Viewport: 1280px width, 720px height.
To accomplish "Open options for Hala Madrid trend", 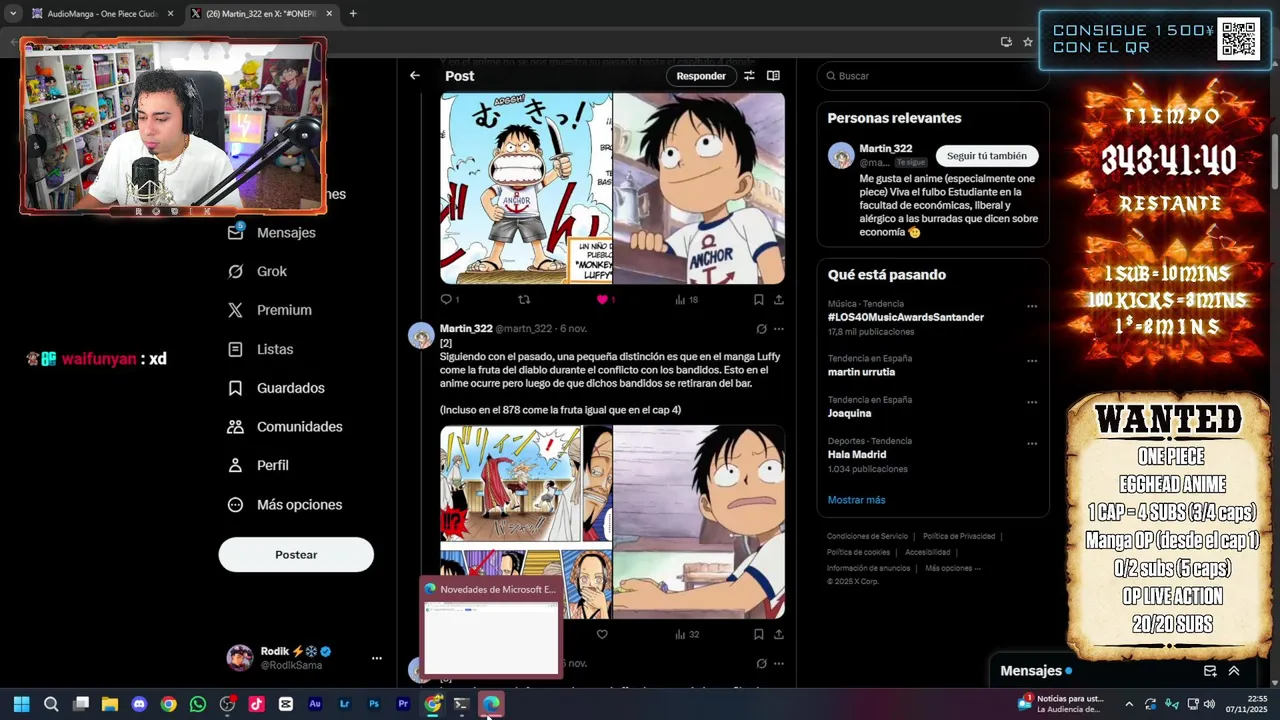I will [1032, 443].
